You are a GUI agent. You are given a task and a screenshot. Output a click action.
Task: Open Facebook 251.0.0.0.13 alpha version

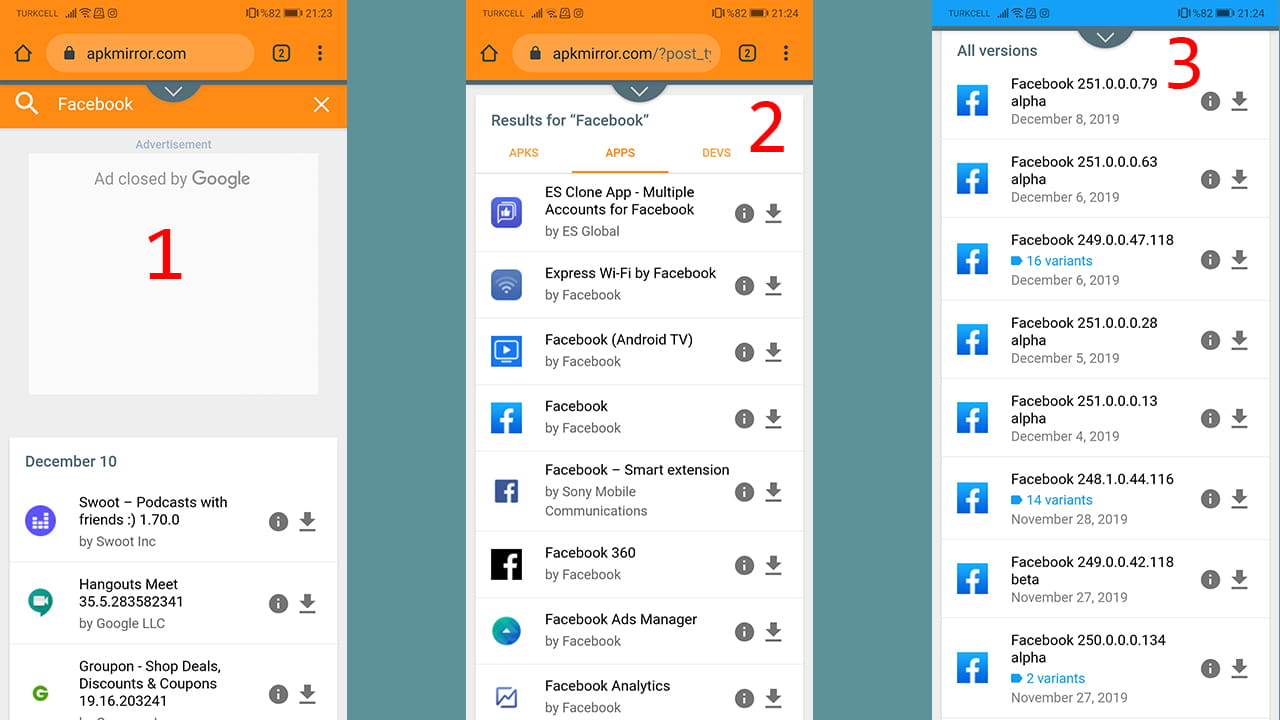click(1105, 418)
